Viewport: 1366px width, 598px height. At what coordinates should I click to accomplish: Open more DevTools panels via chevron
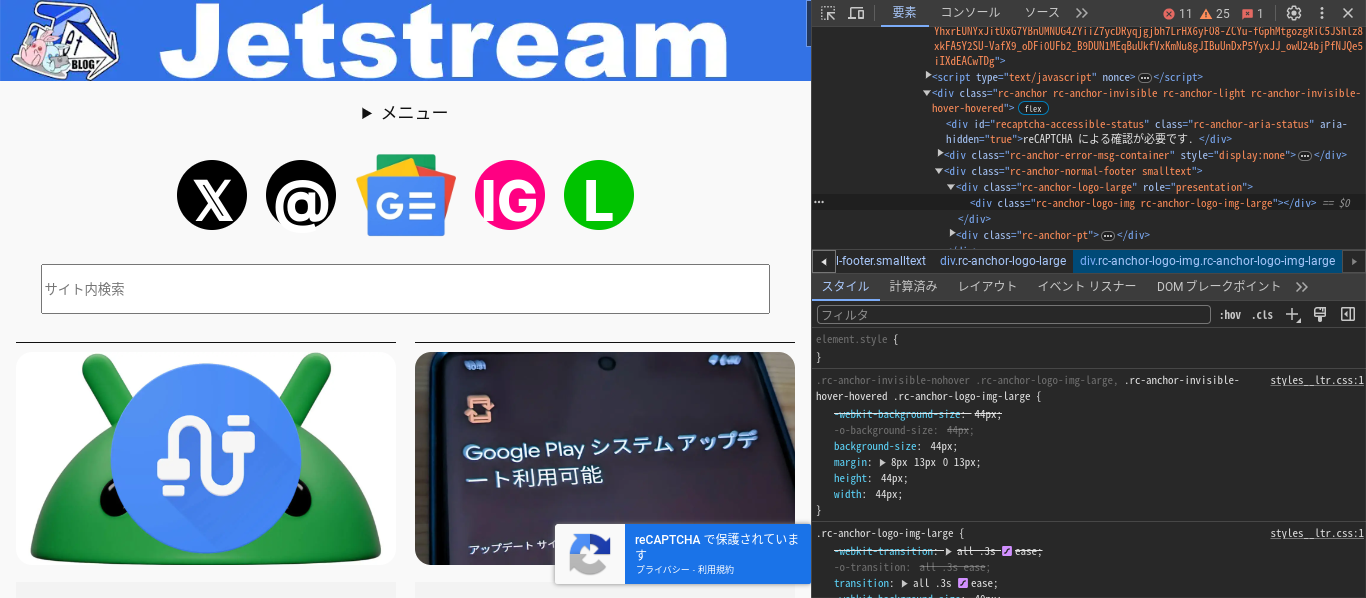pyautogui.click(x=1081, y=13)
